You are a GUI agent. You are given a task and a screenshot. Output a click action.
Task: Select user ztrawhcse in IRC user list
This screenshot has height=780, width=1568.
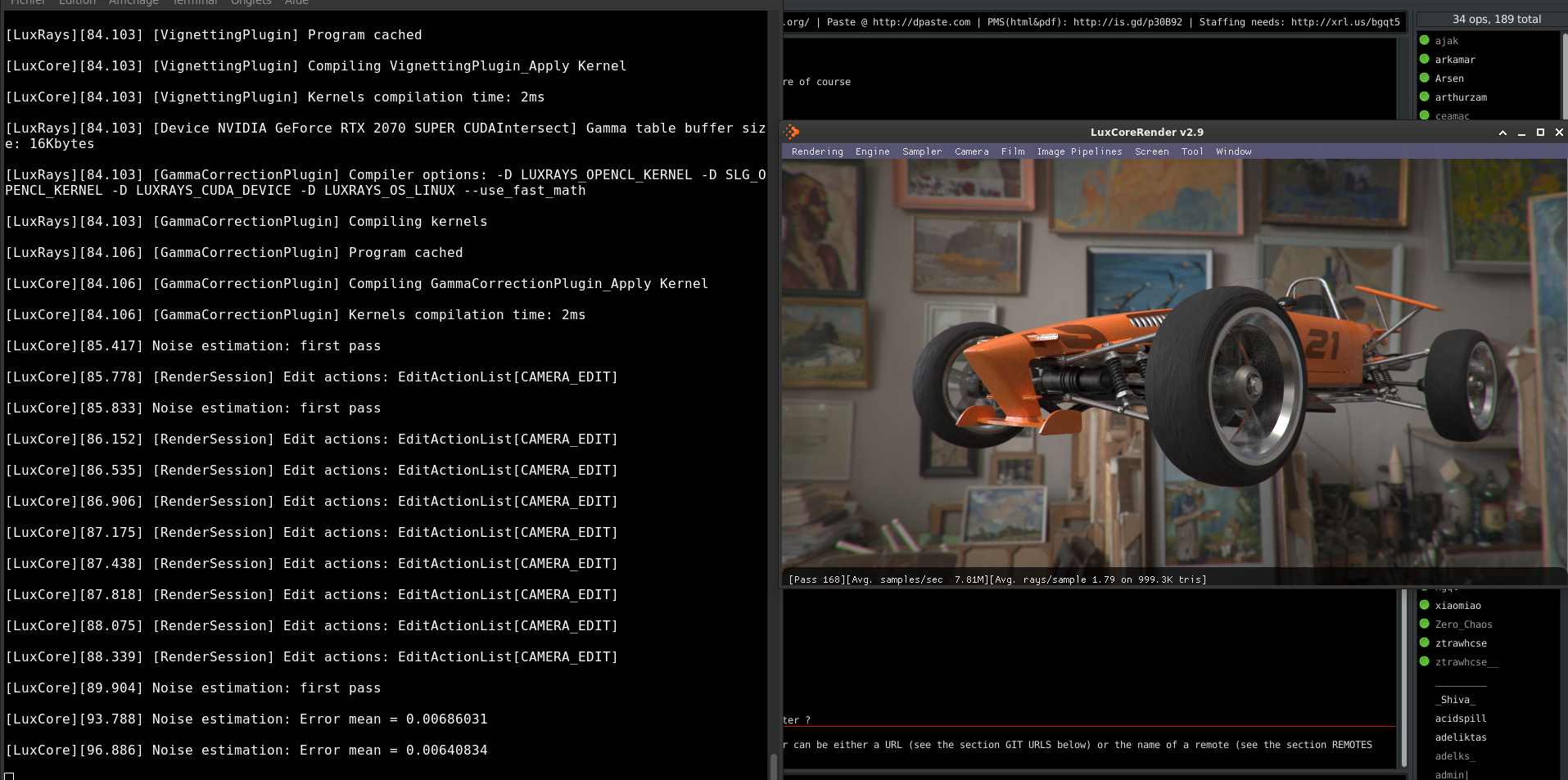click(1461, 643)
